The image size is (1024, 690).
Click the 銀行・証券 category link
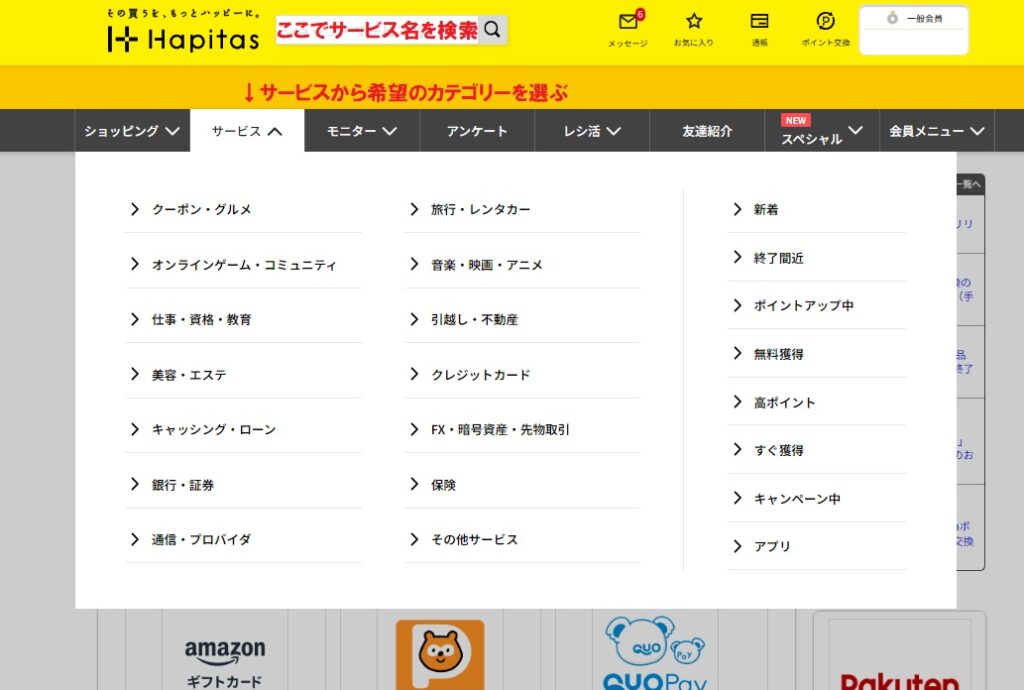pos(183,485)
